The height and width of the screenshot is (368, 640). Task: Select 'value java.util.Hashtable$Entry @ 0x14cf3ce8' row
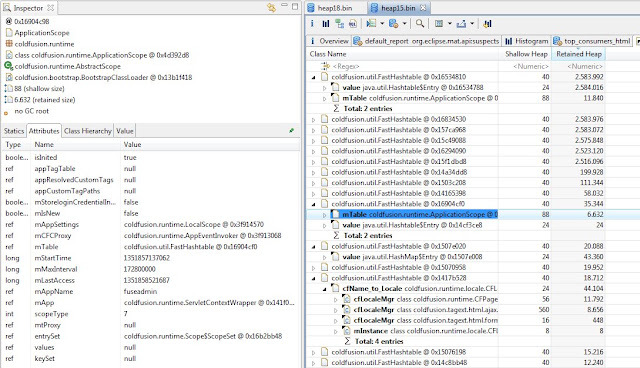coord(455,225)
